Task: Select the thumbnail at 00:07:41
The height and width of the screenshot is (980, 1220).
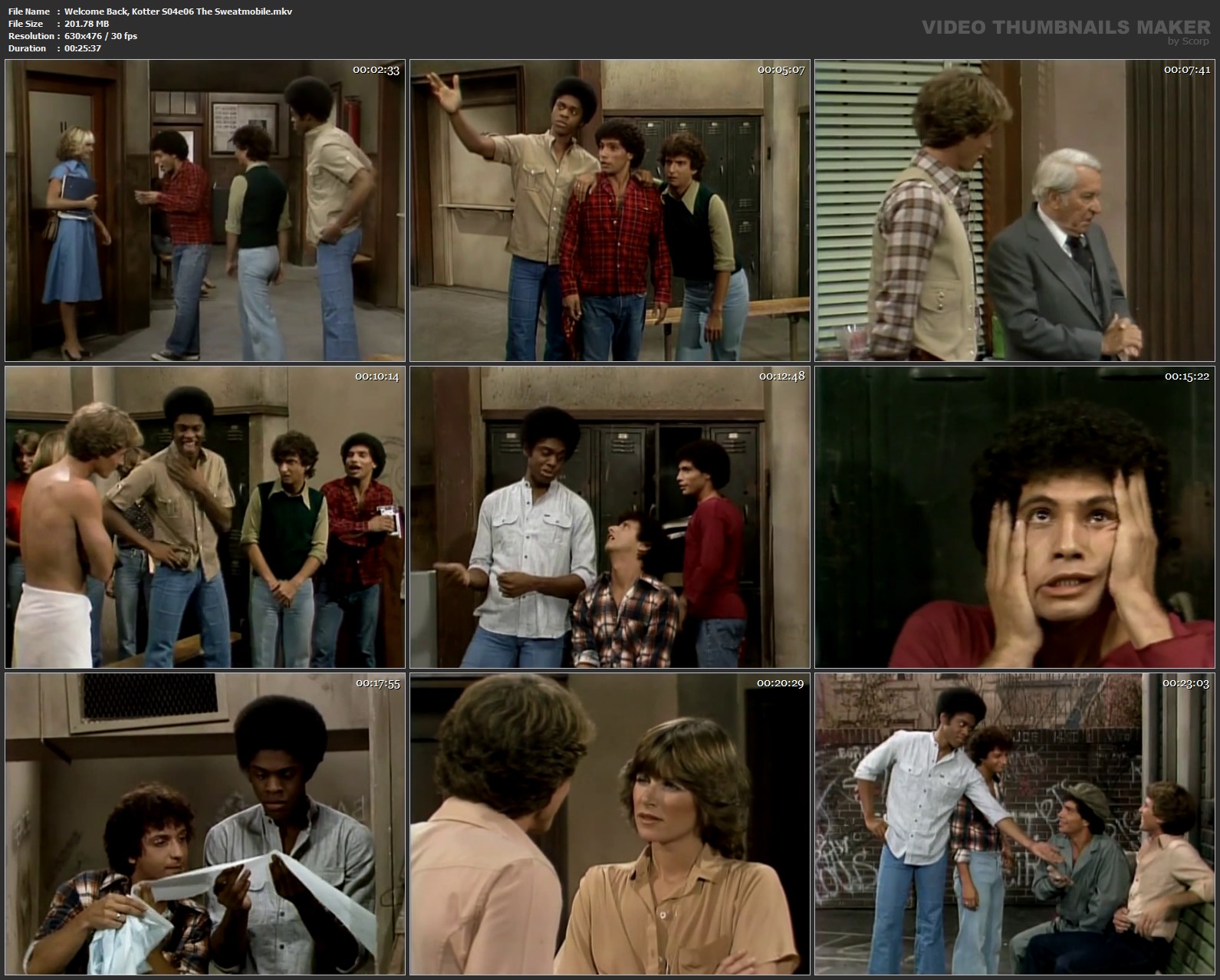Action: pyautogui.click(x=1014, y=210)
